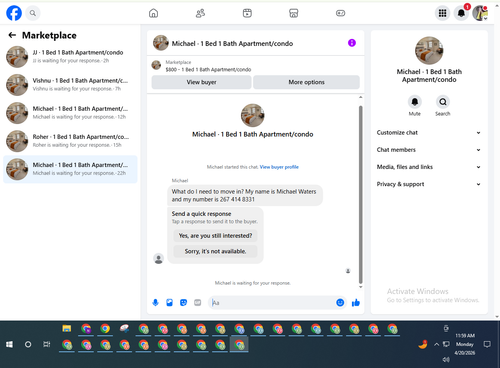Click the taskbar clock showing 11:59 AM
Viewport: 500px width, 368px height.
coord(465,344)
